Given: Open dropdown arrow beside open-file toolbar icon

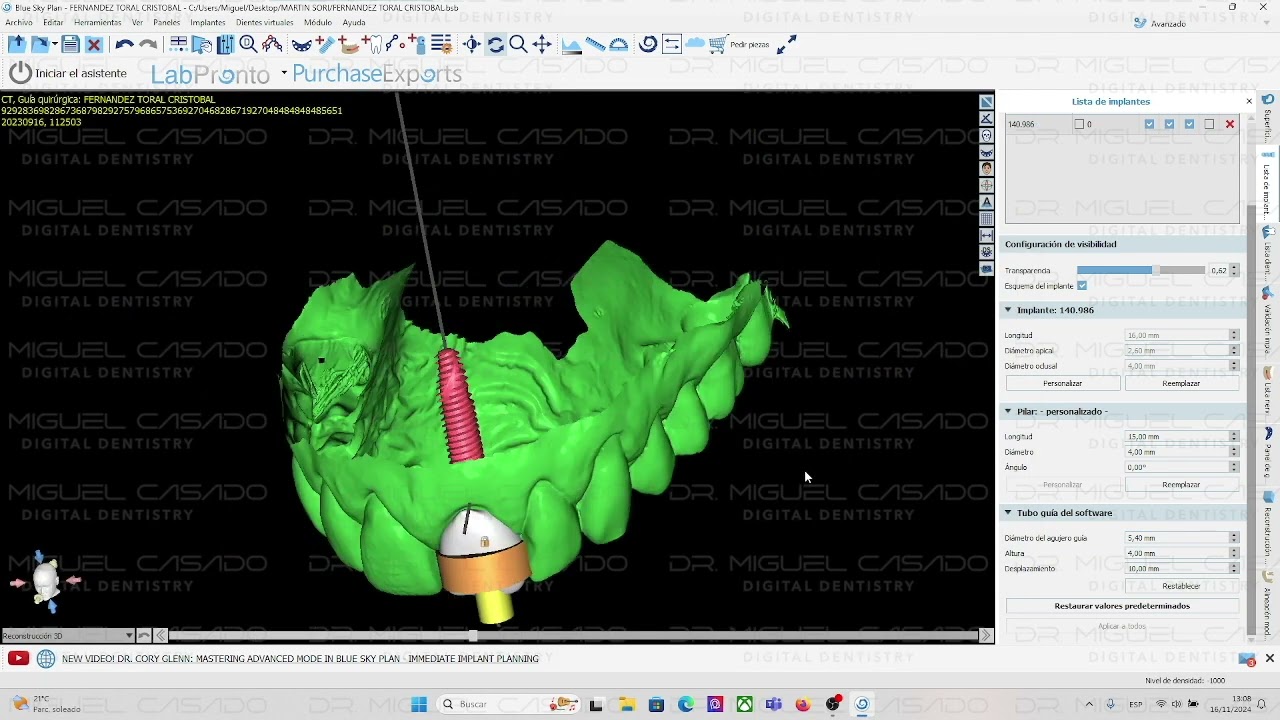Looking at the screenshot, I should pos(54,44).
